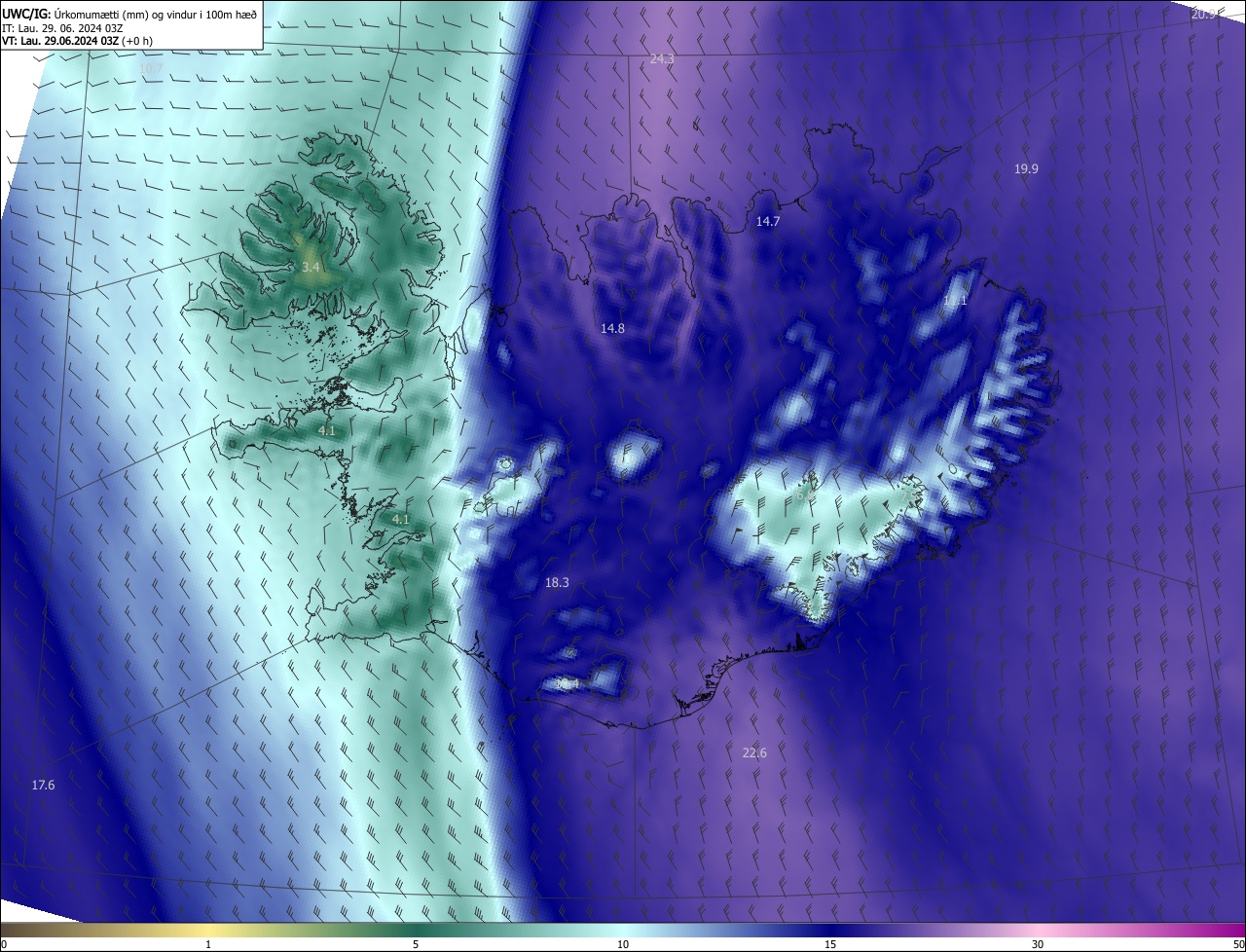Viewport: 1246px width, 952px height.
Task: Click the color scale at label 0
Action: click(3, 945)
